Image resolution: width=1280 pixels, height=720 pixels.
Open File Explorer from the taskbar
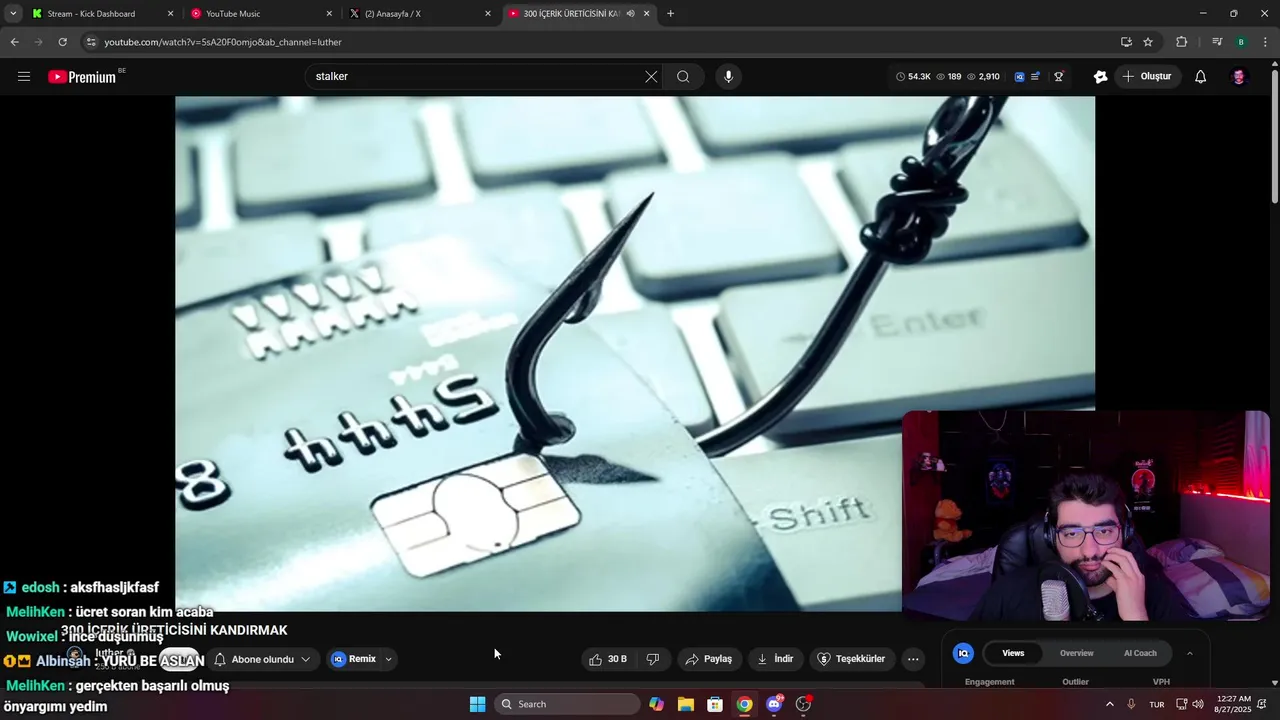686,704
